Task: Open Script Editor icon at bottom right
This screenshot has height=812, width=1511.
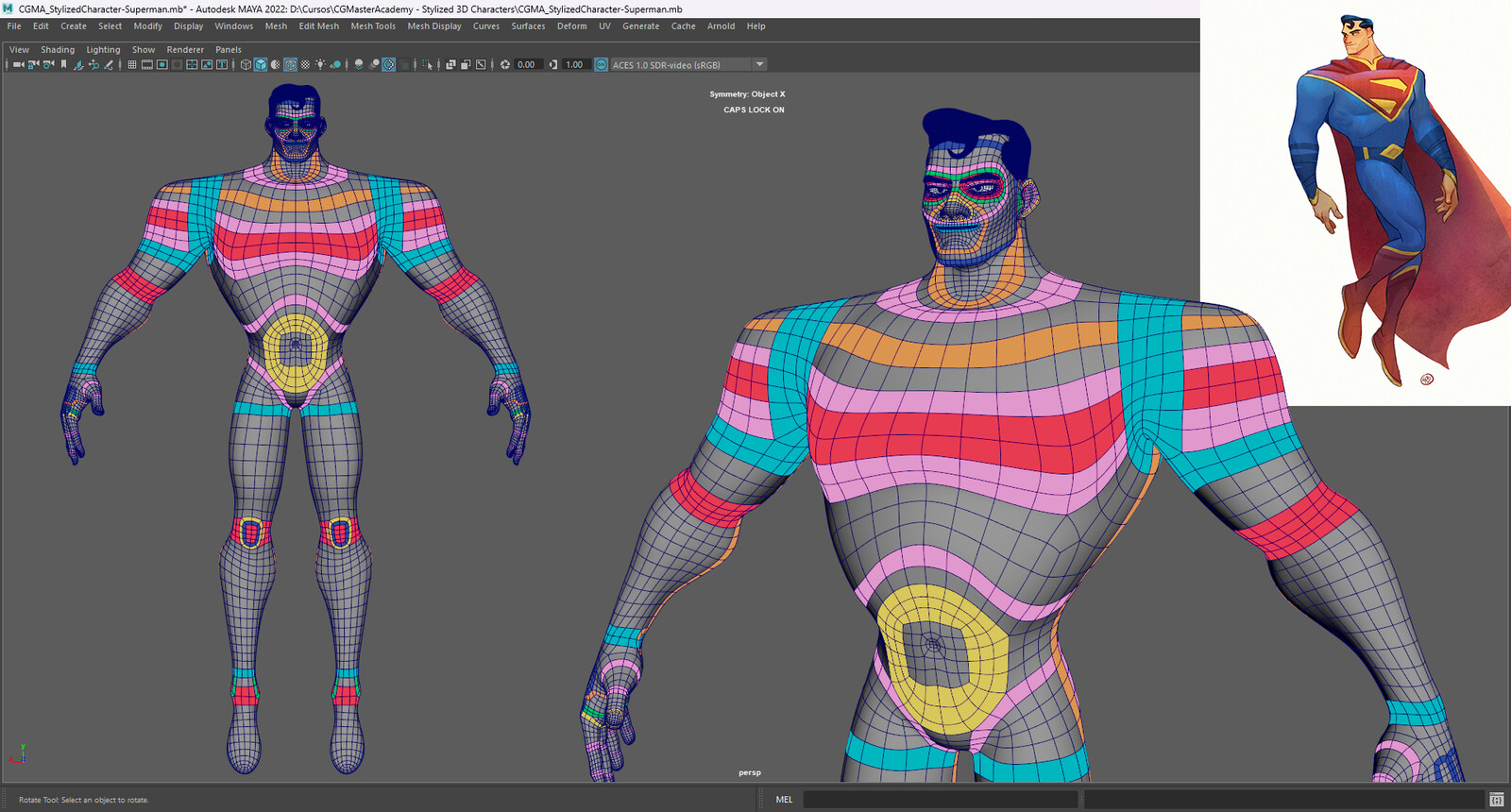Action: click(1497, 800)
